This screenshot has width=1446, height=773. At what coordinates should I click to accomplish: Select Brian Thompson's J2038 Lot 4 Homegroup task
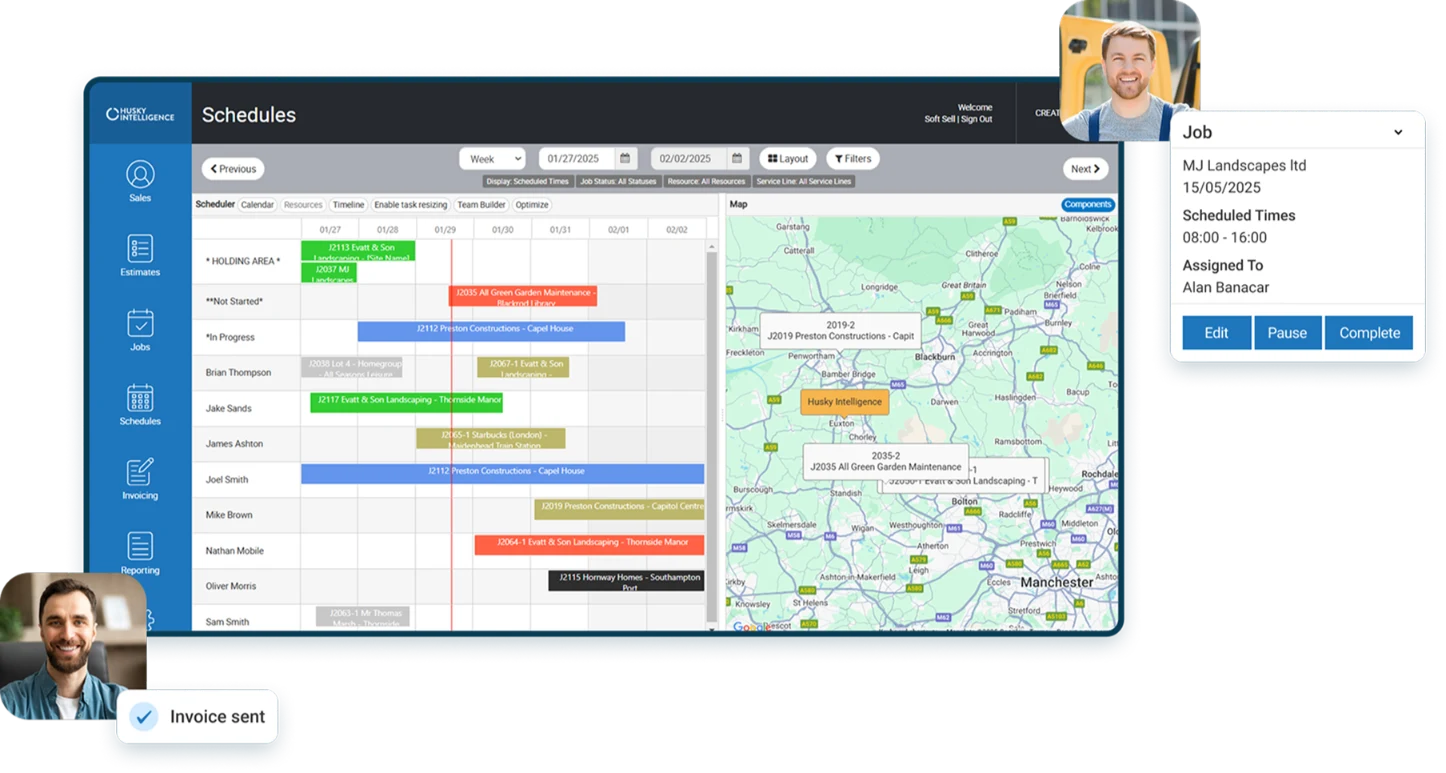point(352,367)
